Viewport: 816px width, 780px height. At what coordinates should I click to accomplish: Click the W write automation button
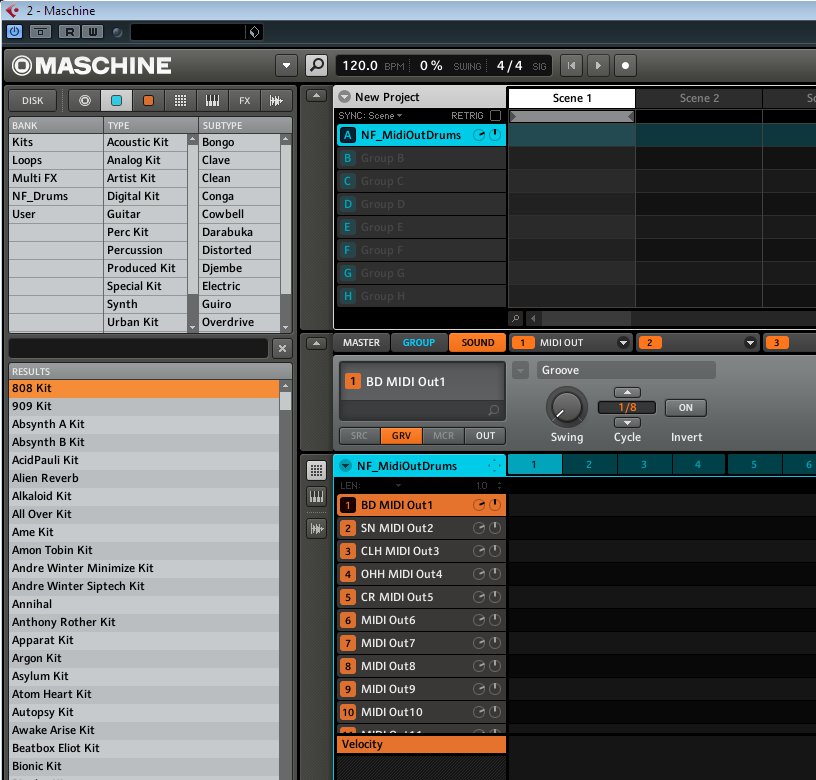pos(93,32)
